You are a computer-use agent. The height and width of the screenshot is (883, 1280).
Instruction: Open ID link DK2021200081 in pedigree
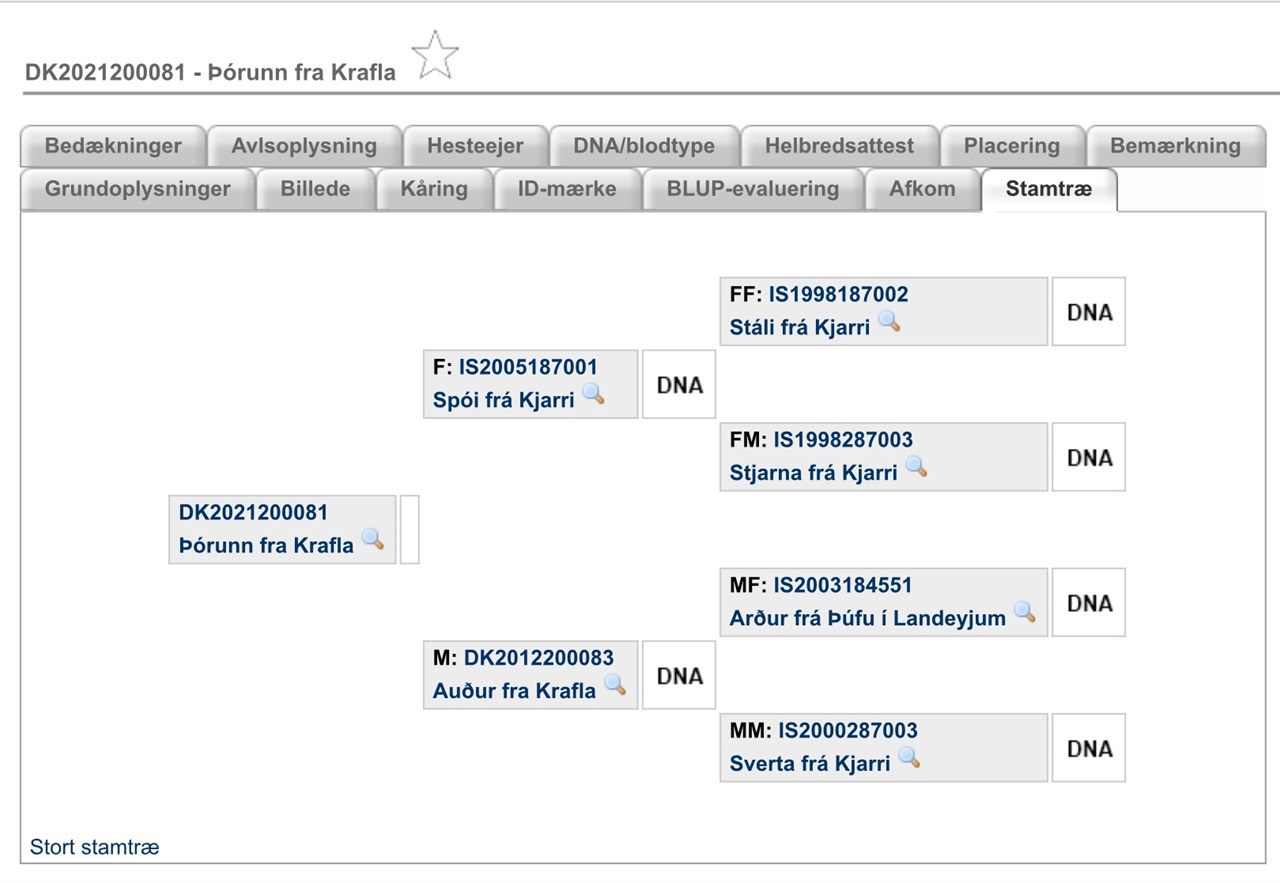253,512
